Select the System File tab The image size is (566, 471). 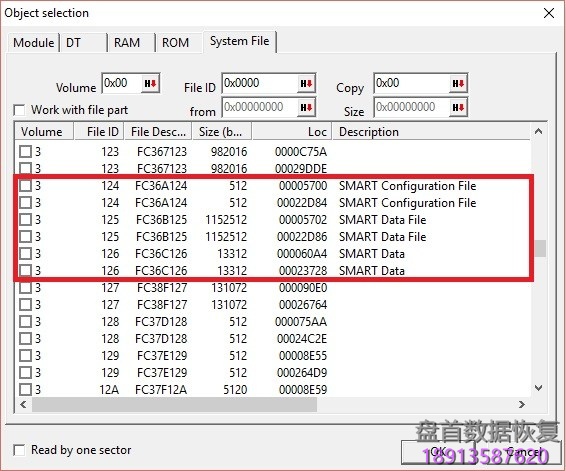click(x=239, y=41)
